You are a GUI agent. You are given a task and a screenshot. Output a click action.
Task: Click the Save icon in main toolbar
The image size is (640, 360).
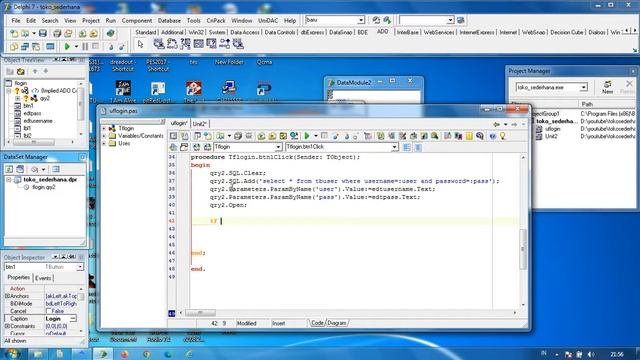click(x=42, y=33)
